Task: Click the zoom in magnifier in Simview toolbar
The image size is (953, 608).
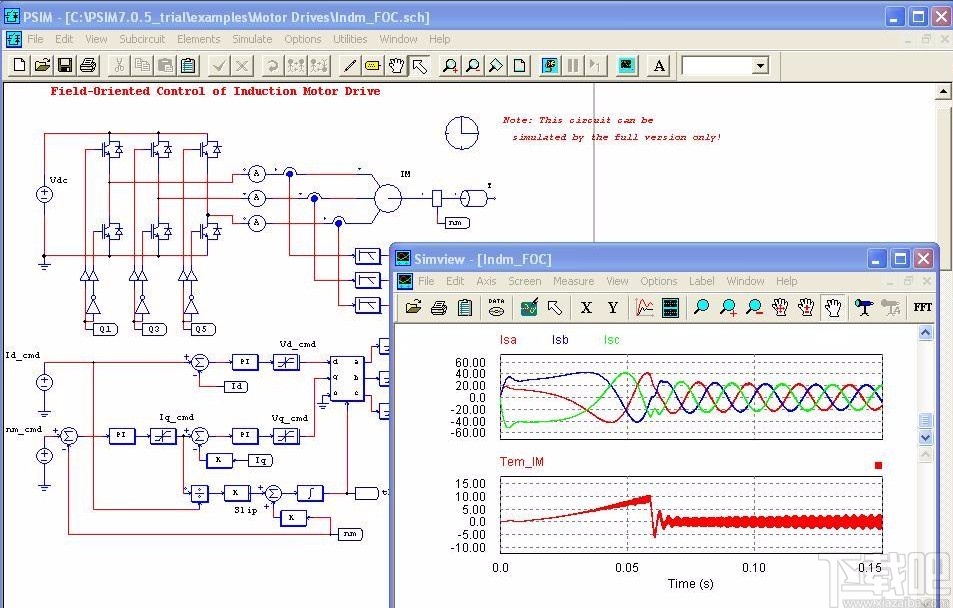Action: coord(728,307)
